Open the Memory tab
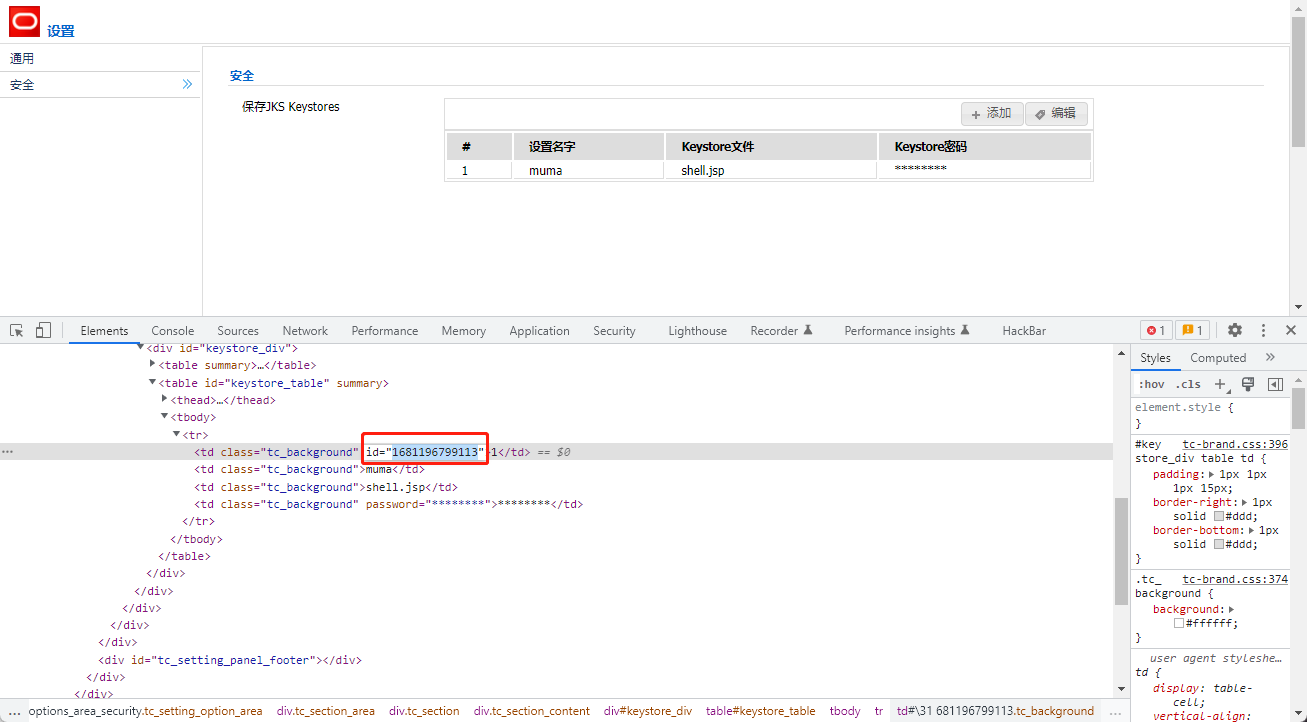This screenshot has width=1307, height=722. 464,331
